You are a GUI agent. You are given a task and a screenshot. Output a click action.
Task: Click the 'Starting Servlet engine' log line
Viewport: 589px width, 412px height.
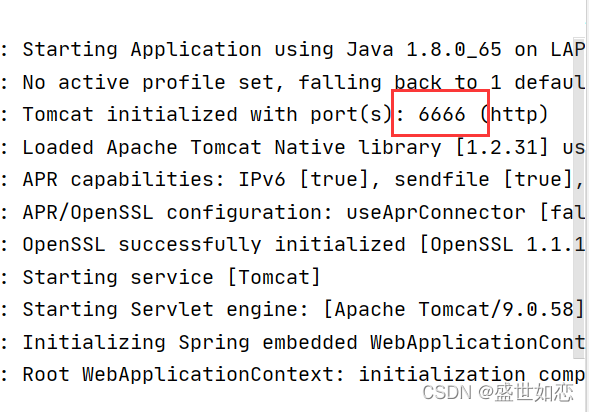click(293, 310)
